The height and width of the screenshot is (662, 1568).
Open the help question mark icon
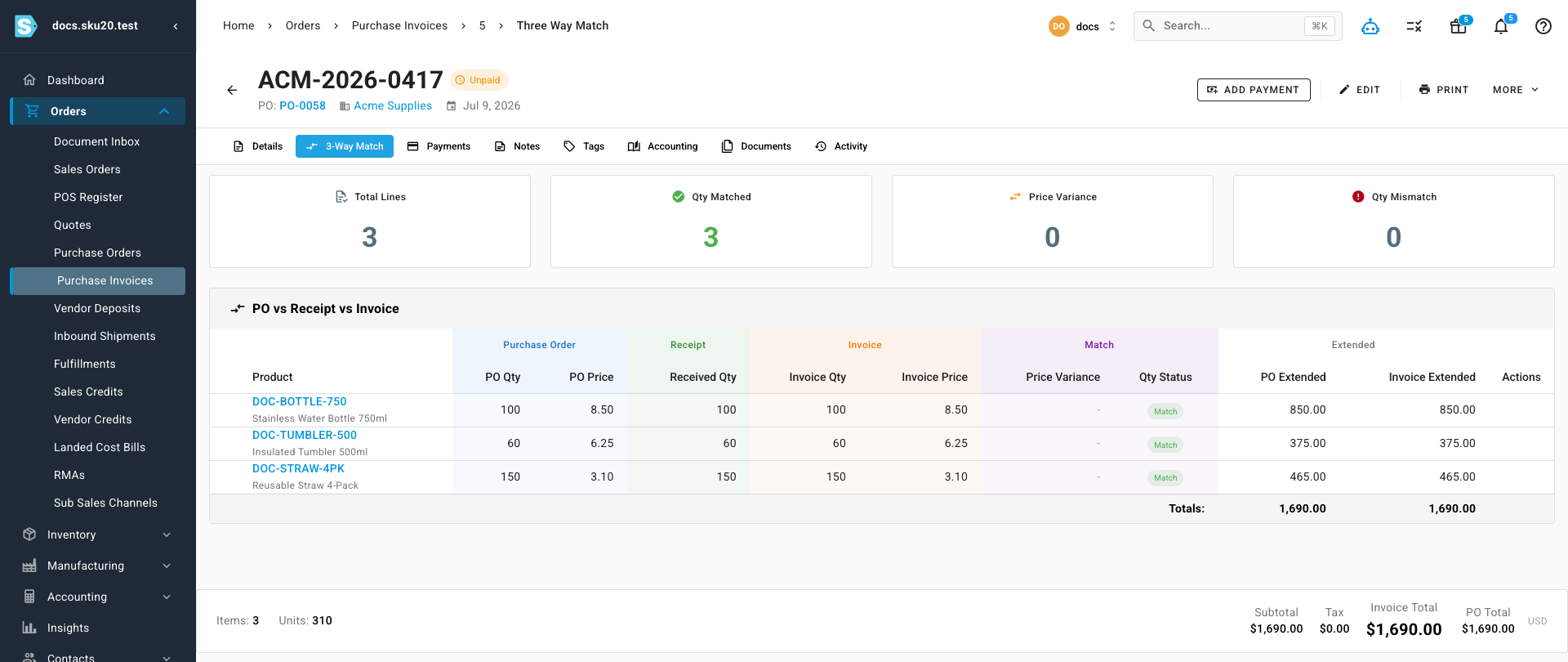click(x=1543, y=26)
